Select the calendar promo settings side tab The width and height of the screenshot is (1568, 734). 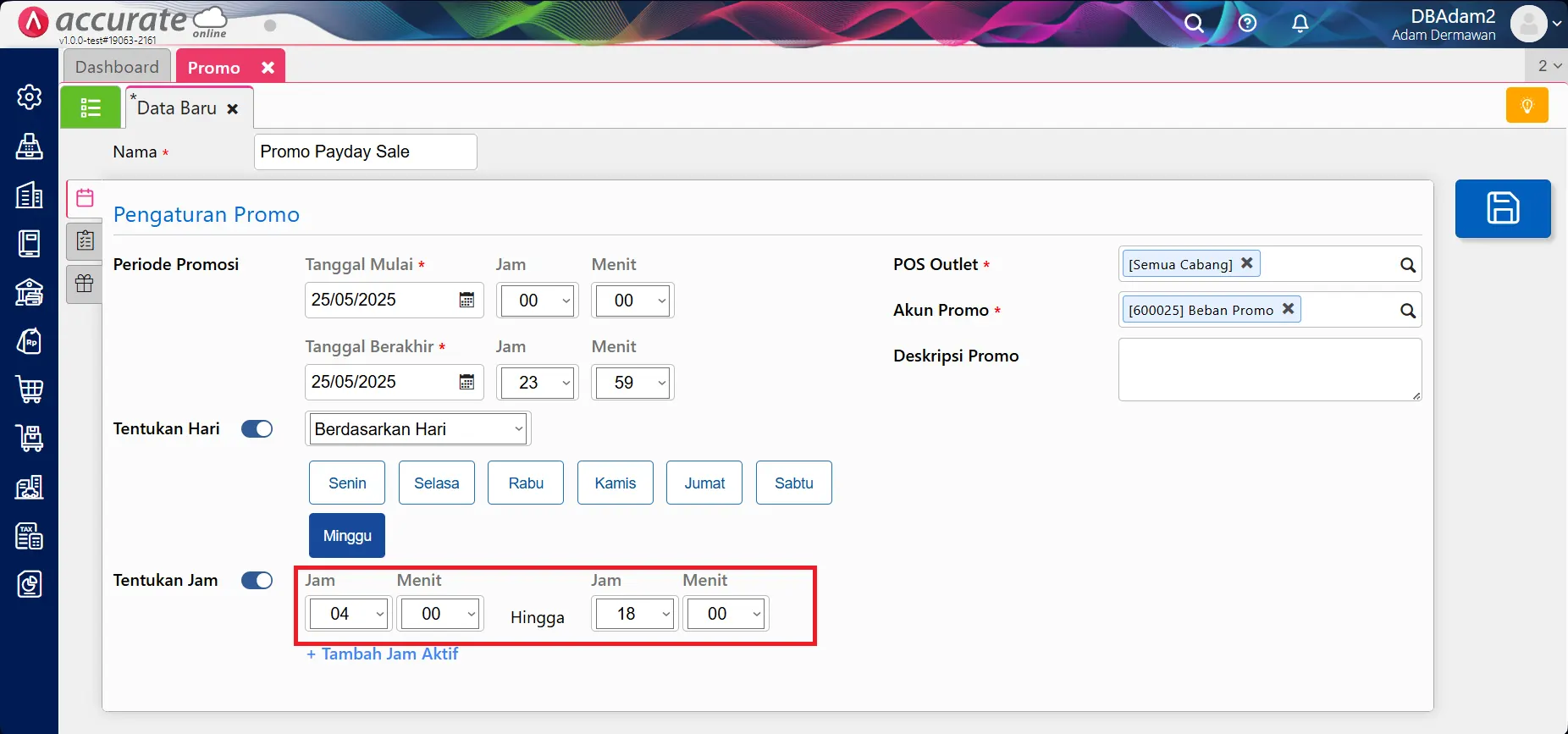85,198
